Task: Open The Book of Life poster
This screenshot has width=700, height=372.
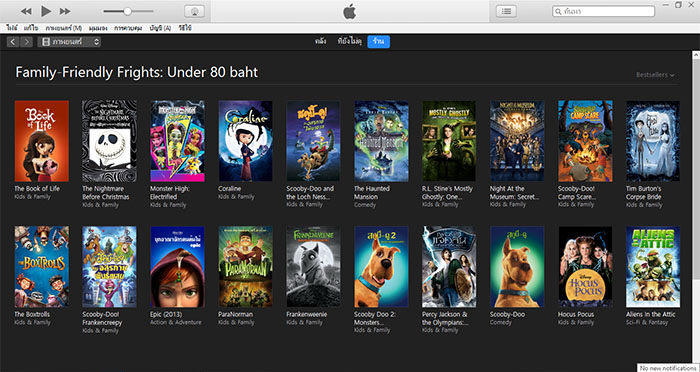Action: pyautogui.click(x=42, y=141)
